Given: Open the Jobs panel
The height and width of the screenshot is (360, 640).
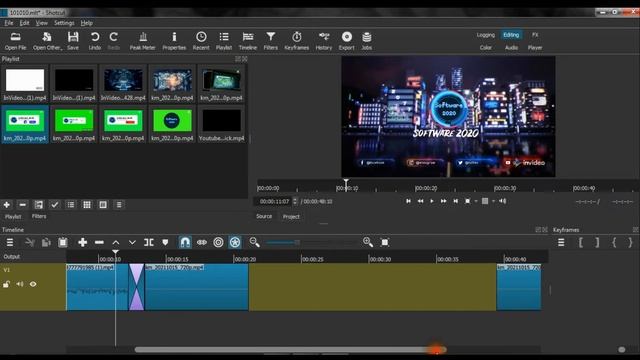Looking at the screenshot, I should pos(367,41).
